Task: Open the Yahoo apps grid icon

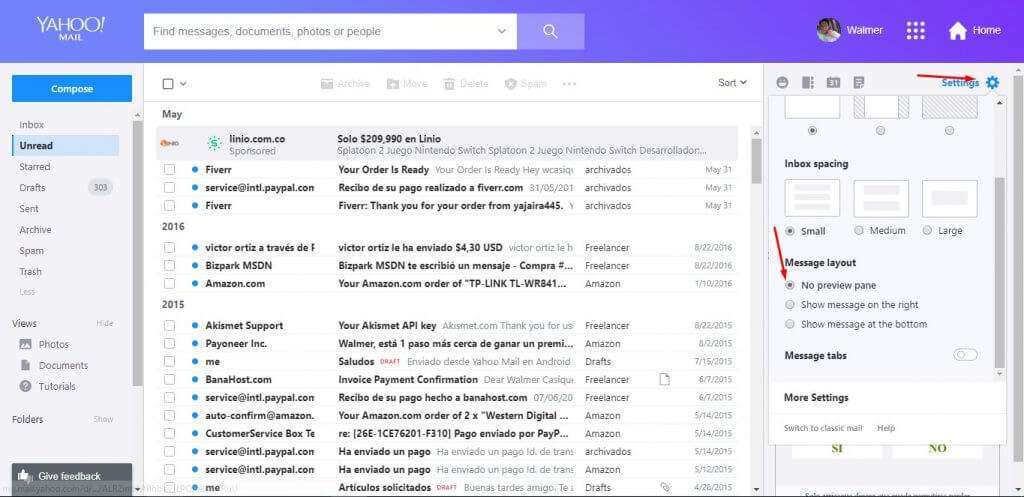Action: [x=916, y=30]
